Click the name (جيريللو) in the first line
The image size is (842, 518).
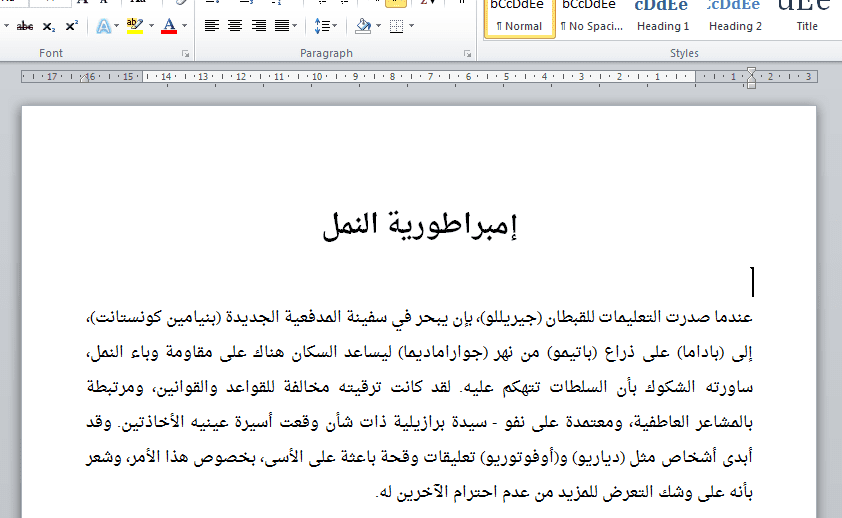512,319
